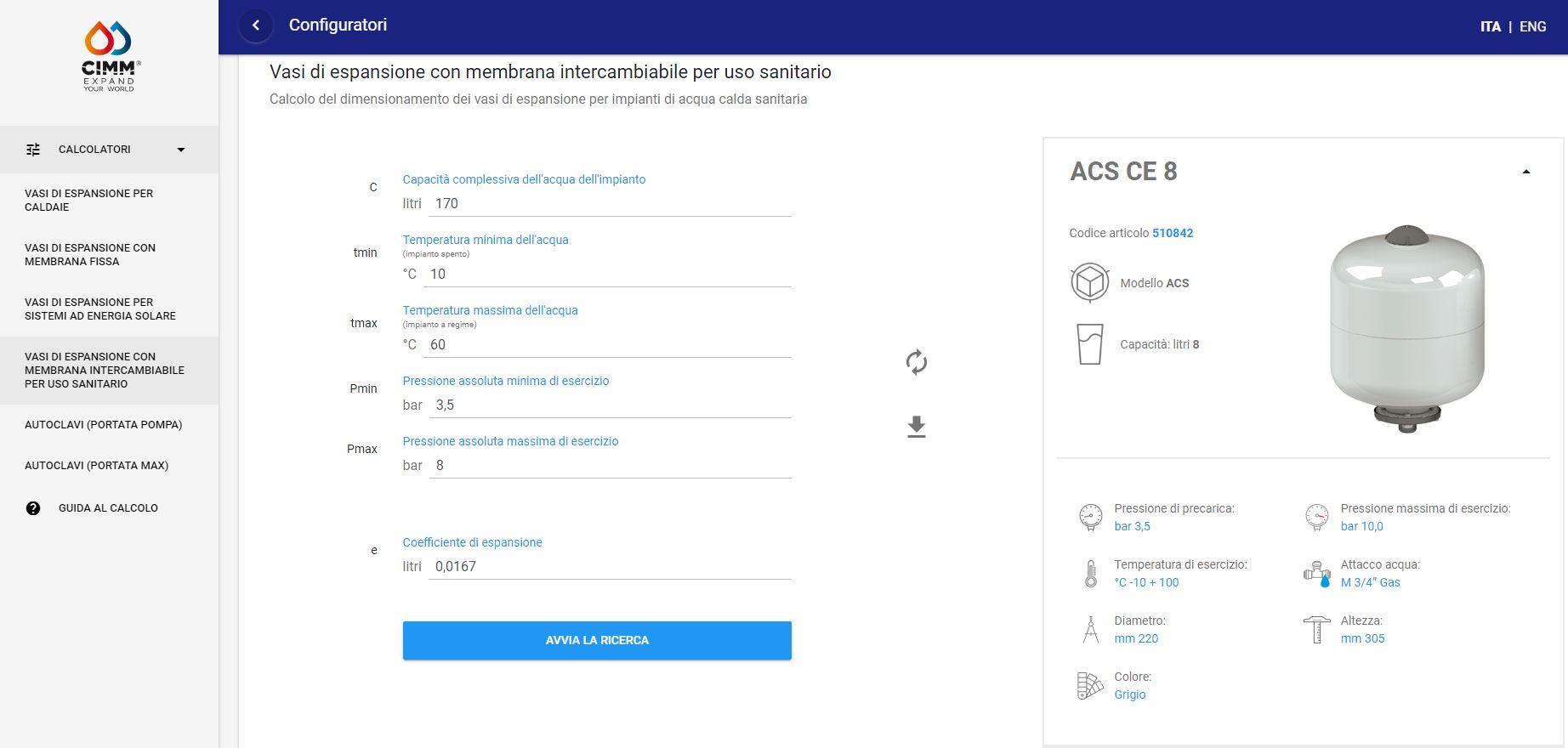The height and width of the screenshot is (748, 1568).
Task: Collapse the ACS CE 8 result card
Action: click(x=1525, y=172)
